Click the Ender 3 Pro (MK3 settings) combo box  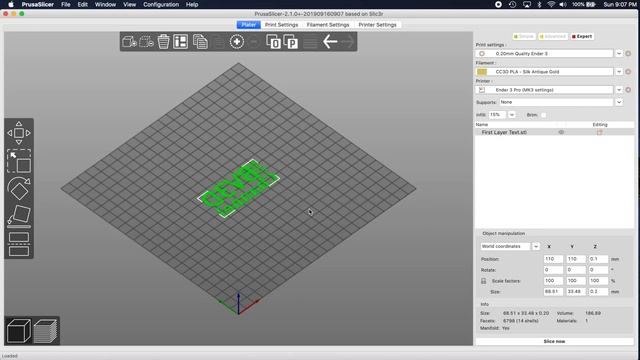click(544, 90)
